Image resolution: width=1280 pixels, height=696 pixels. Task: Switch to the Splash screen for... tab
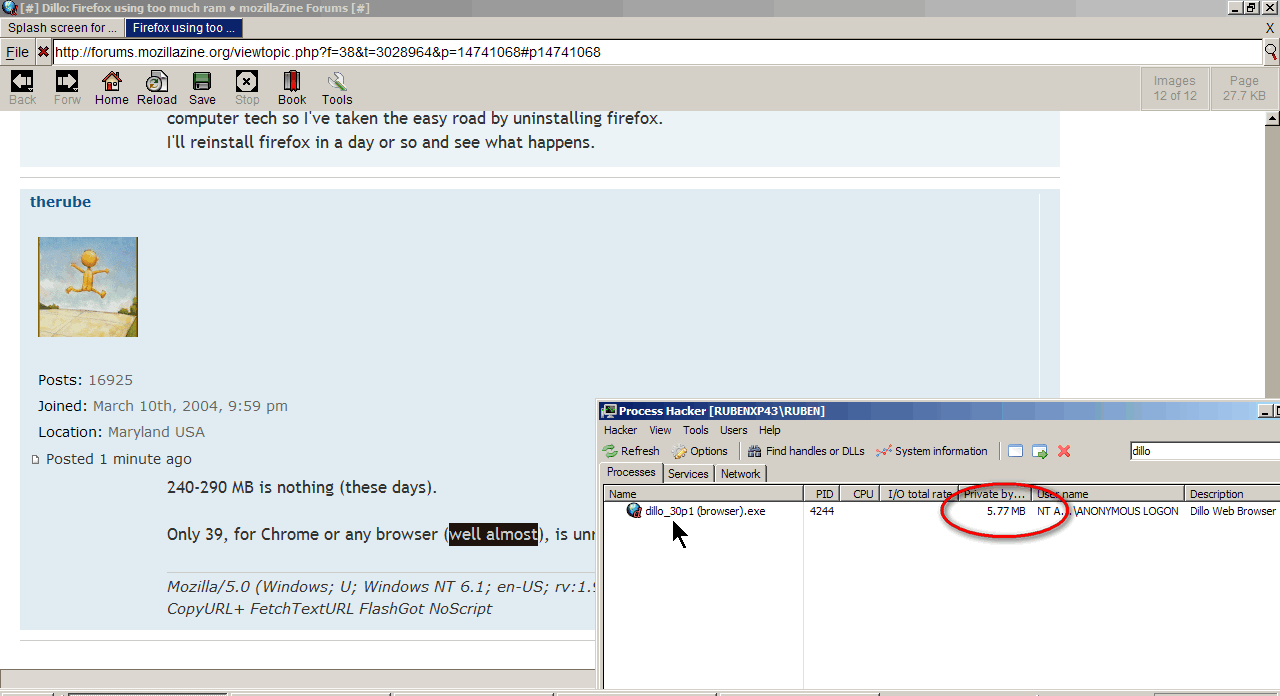tap(63, 28)
